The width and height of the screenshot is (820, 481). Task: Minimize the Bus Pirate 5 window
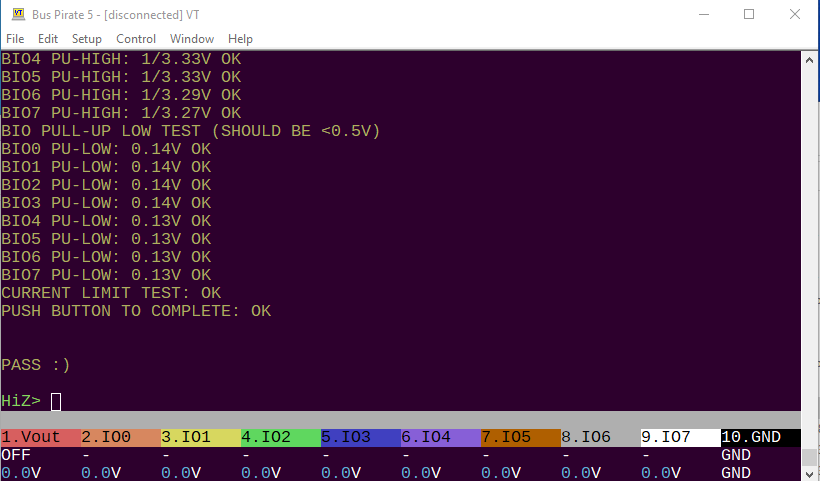[704, 15]
